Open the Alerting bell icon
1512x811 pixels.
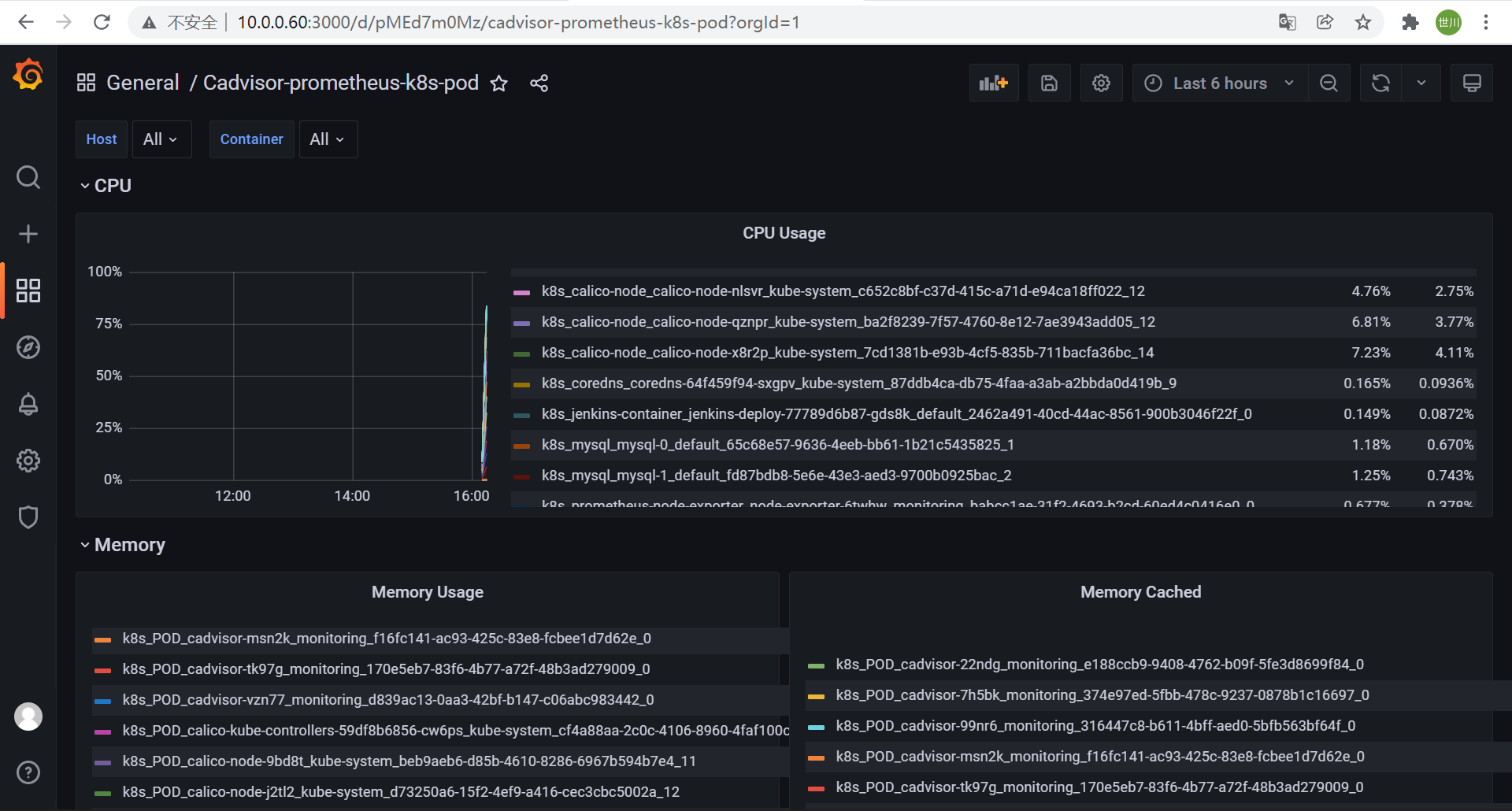click(28, 404)
